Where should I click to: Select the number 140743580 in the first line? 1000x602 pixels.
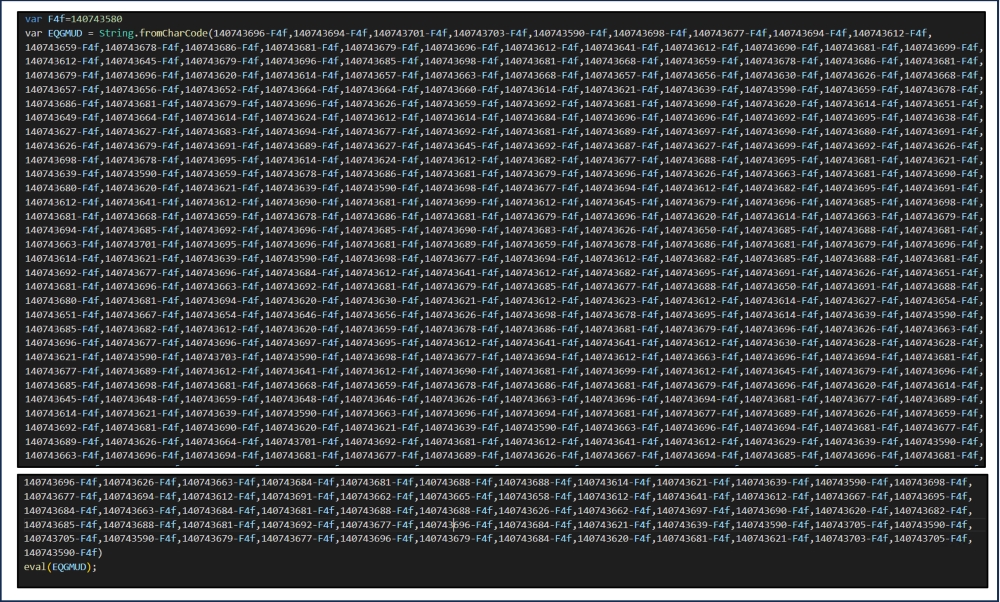(x=96, y=19)
